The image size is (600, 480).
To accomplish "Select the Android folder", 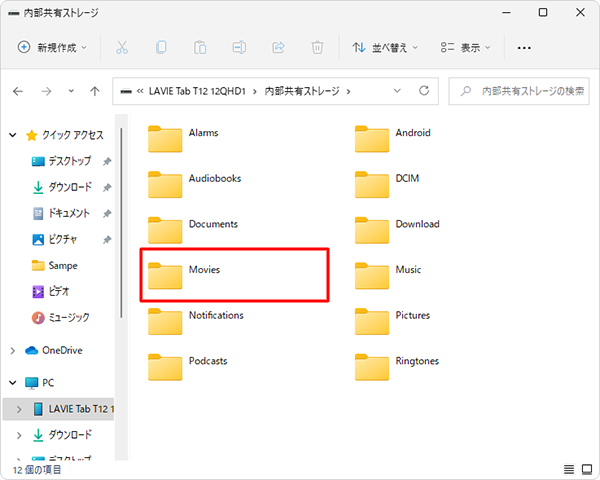I will click(x=393, y=139).
